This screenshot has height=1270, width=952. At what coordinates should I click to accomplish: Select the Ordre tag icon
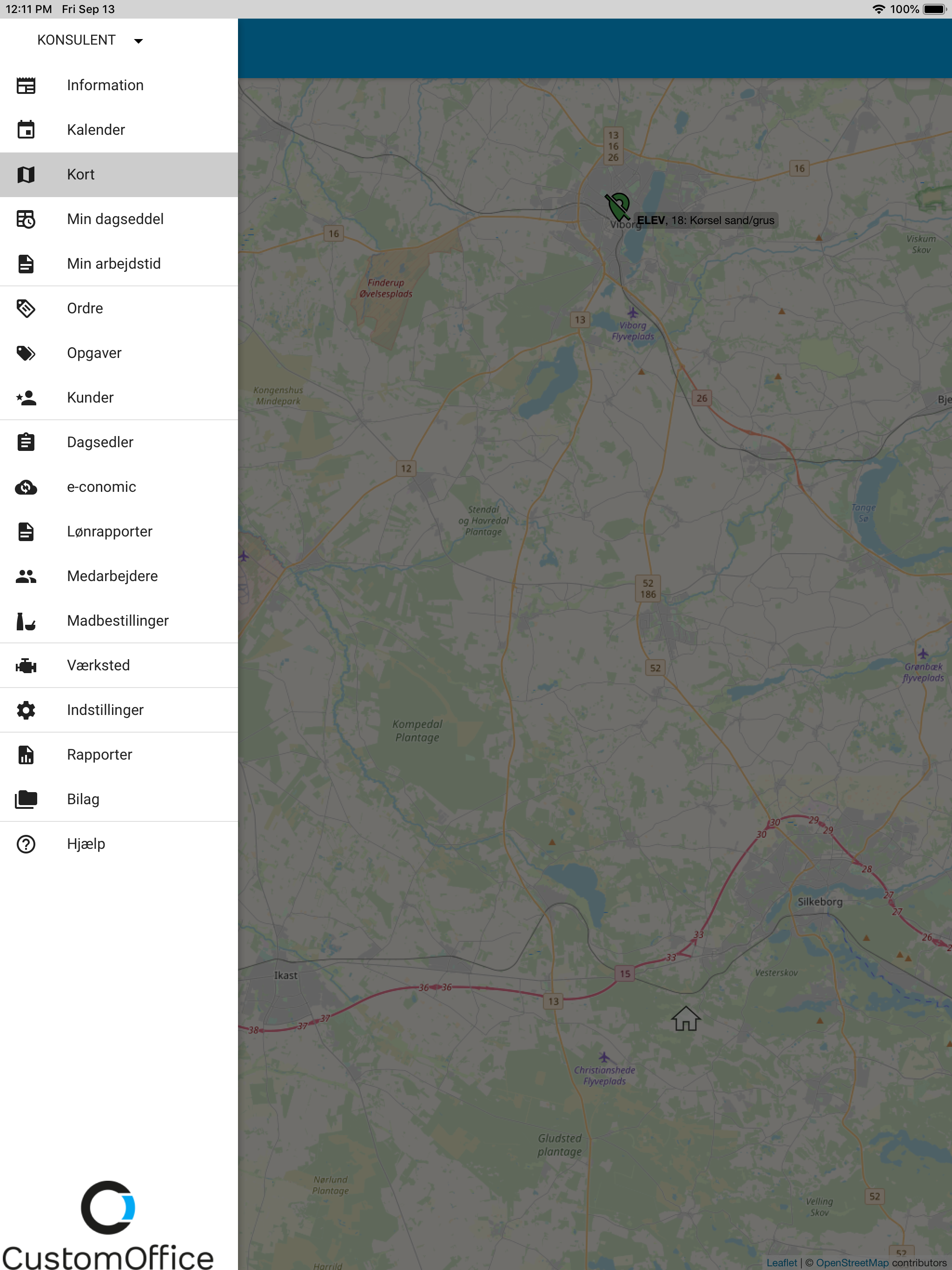pos(26,308)
